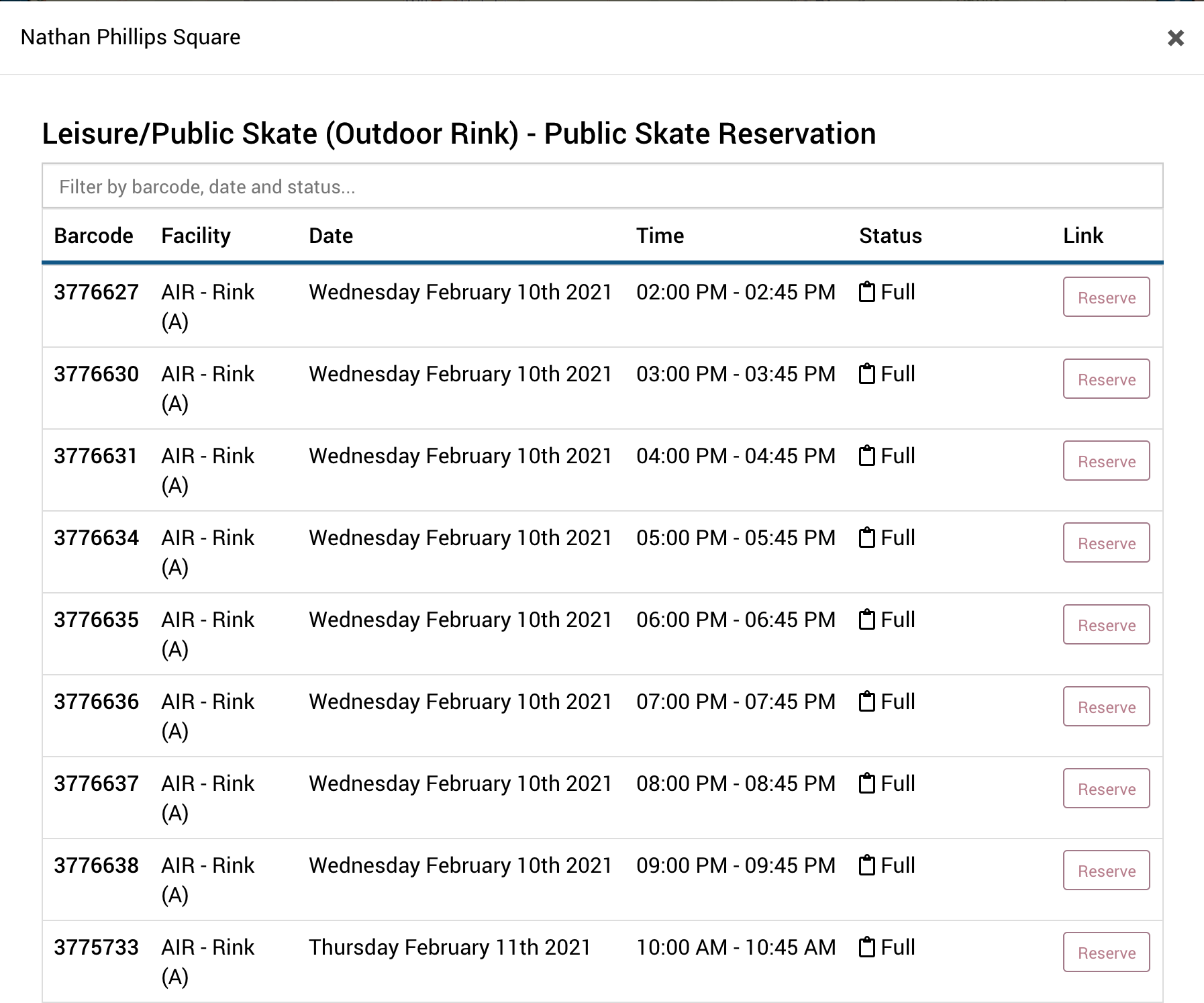This screenshot has width=1204, height=1003.
Task: Select barcode 3775733
Action: click(x=96, y=947)
